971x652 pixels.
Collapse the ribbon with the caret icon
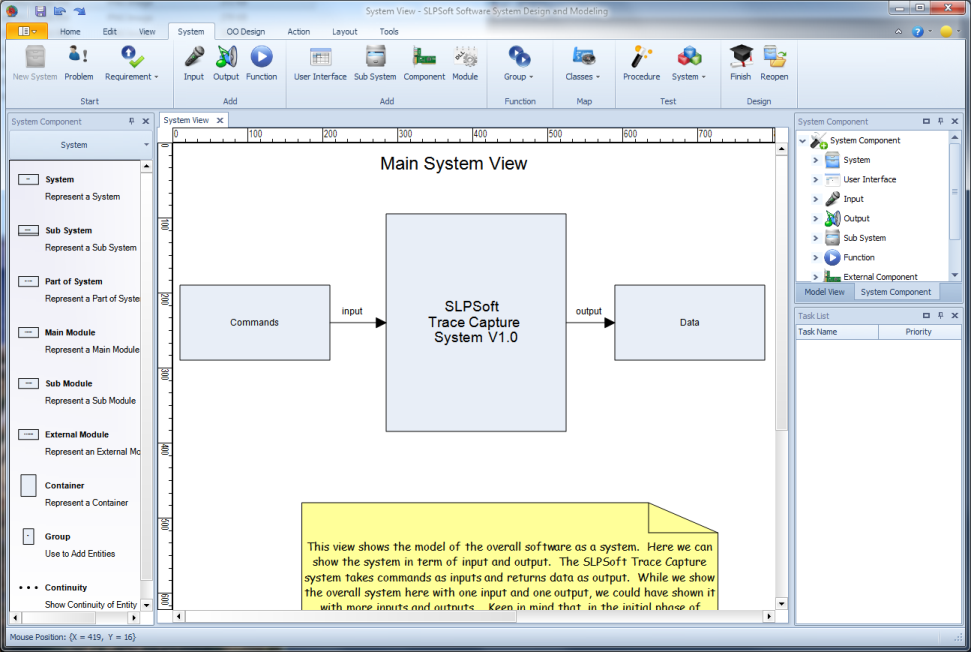(899, 32)
